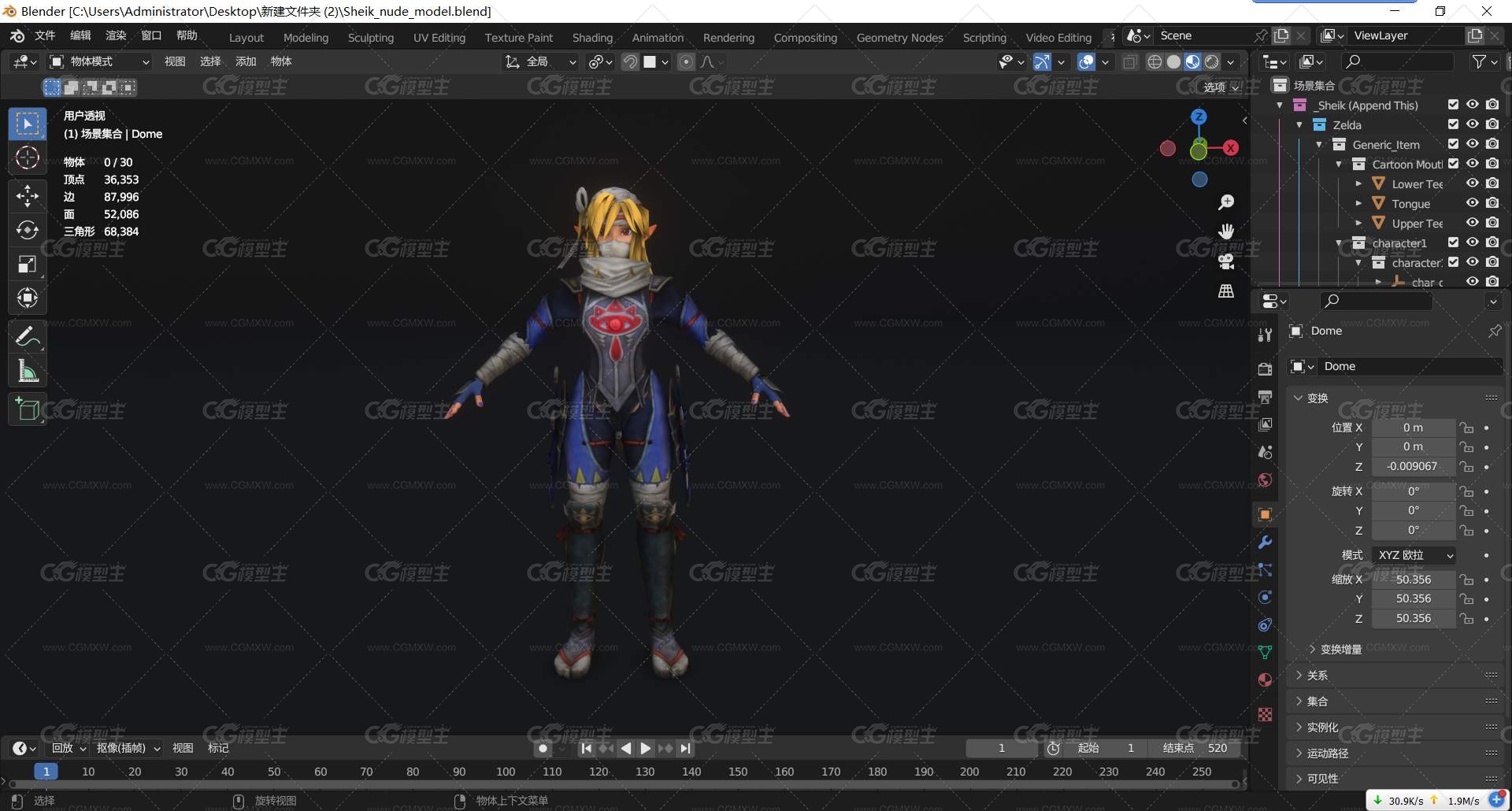Open the 文件 file menu
The height and width of the screenshot is (811, 1512).
pyautogui.click(x=45, y=36)
